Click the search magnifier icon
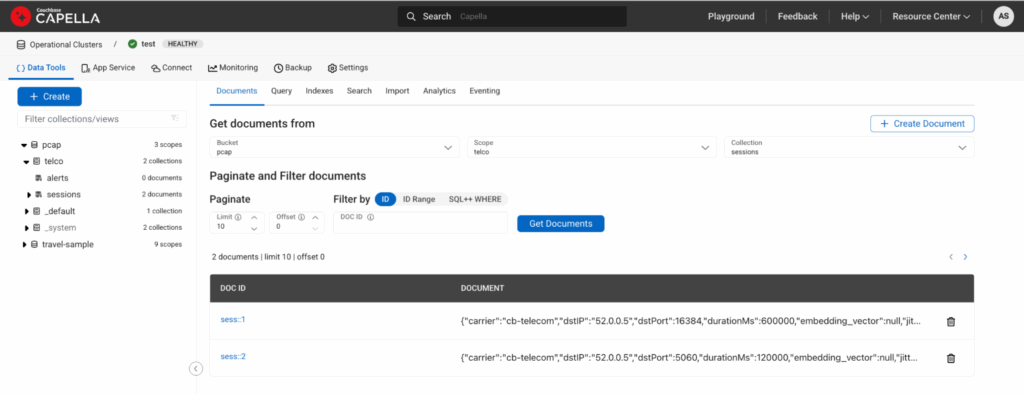This screenshot has height=395, width=1024. 411,16
